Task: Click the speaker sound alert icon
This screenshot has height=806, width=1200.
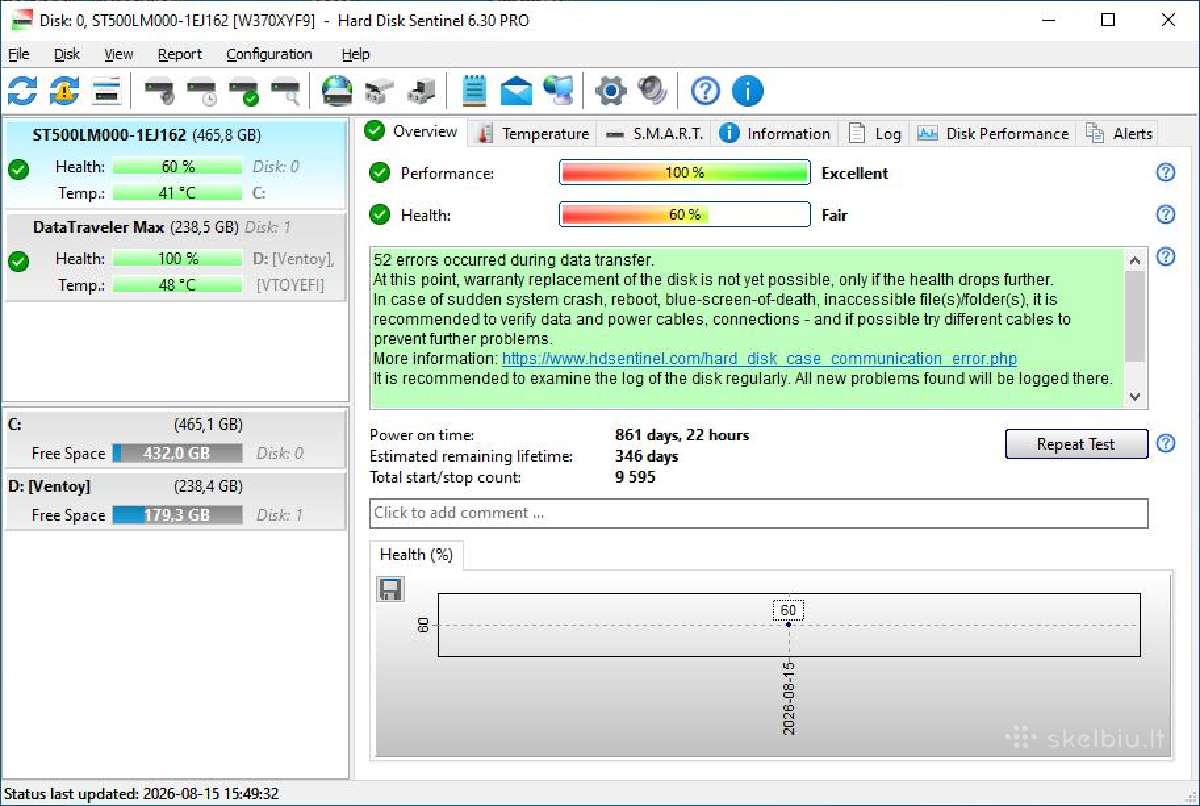Action: [652, 91]
